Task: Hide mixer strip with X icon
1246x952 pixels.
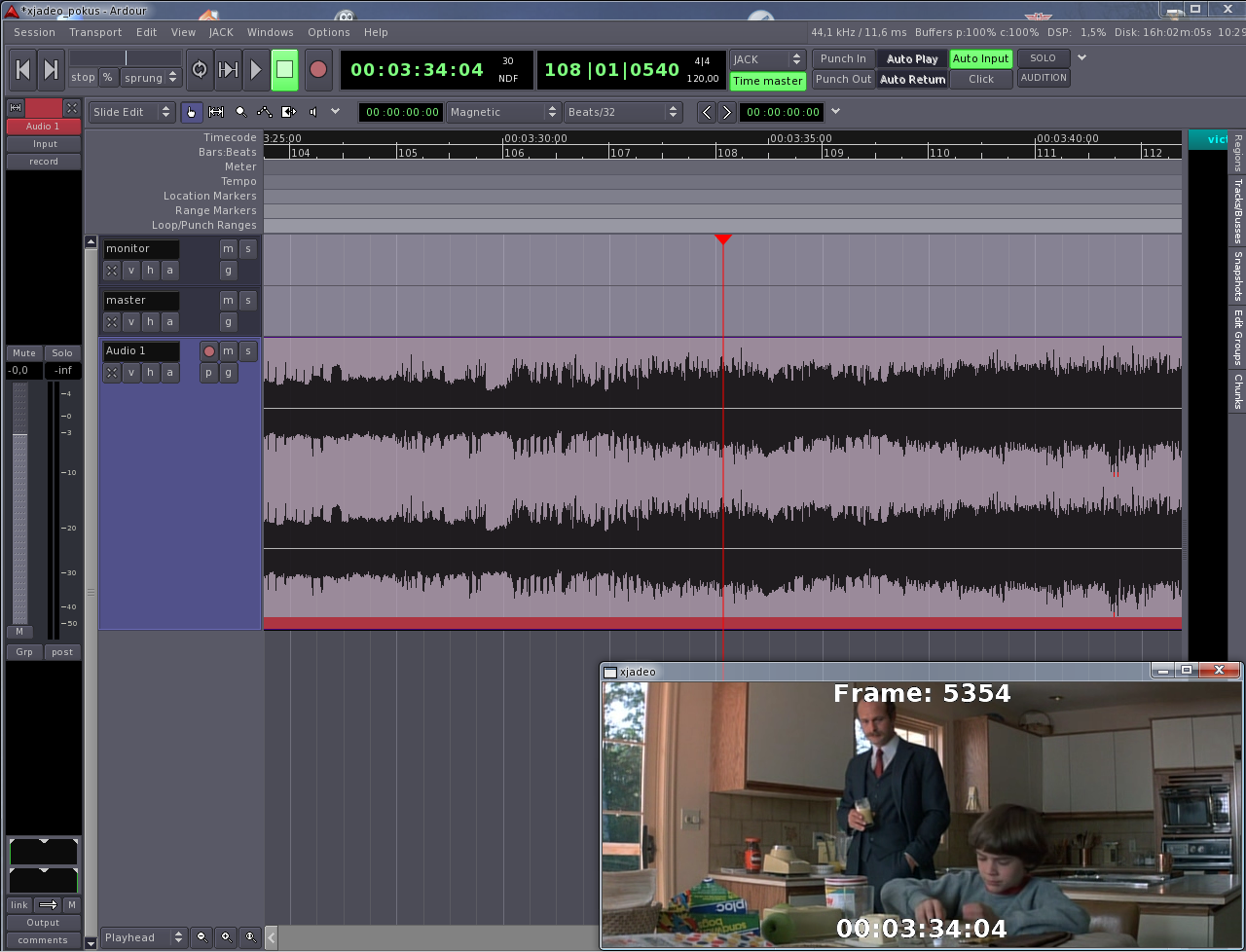Action: [x=71, y=108]
